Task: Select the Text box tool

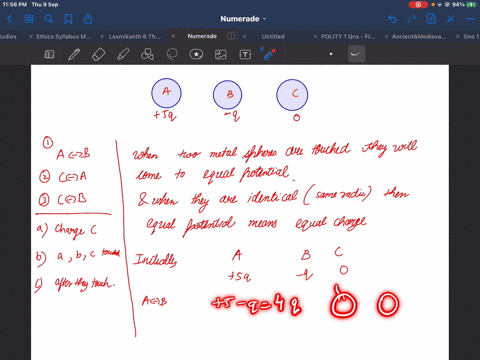Action: tap(245, 54)
